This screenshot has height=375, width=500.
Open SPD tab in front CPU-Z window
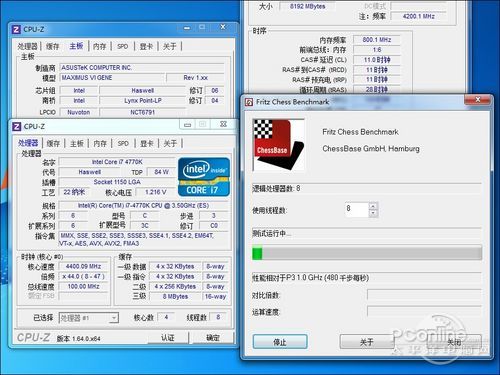point(123,144)
